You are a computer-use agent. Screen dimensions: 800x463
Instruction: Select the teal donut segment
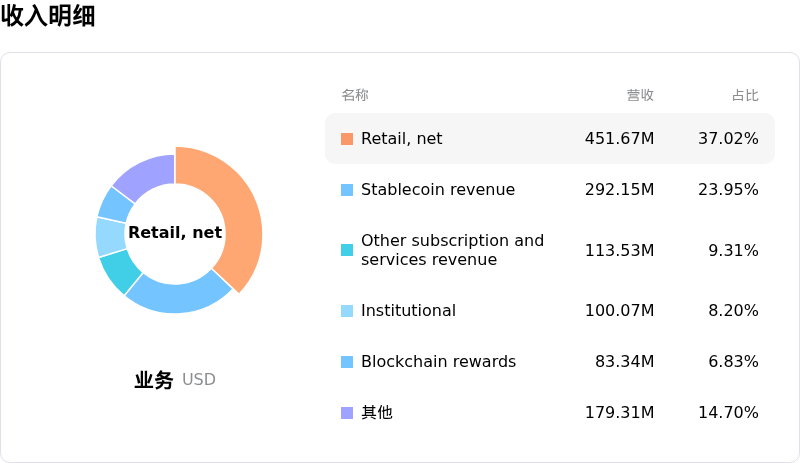tap(120, 271)
